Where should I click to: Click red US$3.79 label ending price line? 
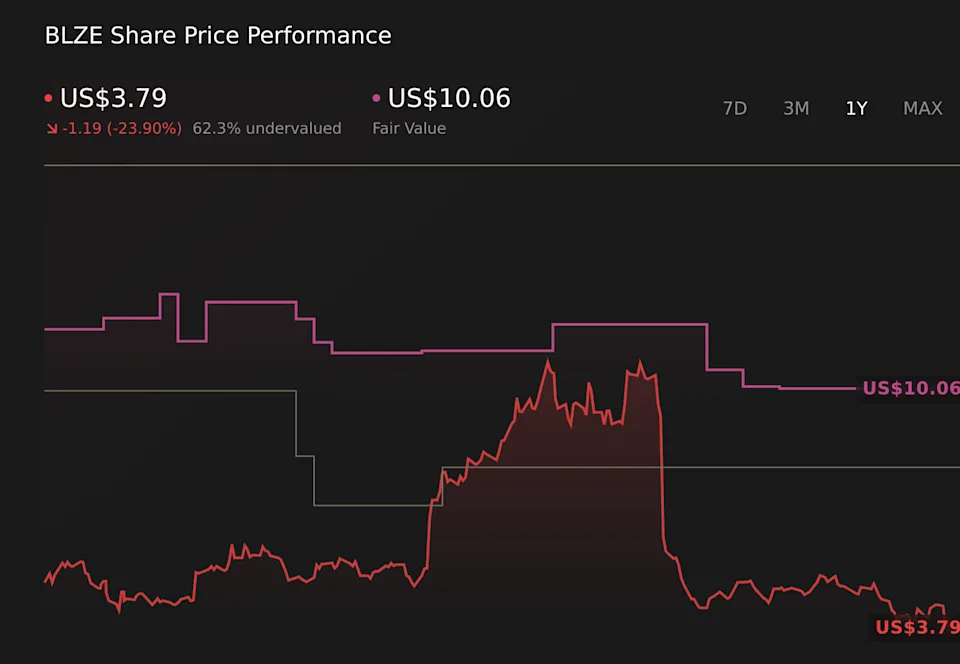(x=917, y=627)
